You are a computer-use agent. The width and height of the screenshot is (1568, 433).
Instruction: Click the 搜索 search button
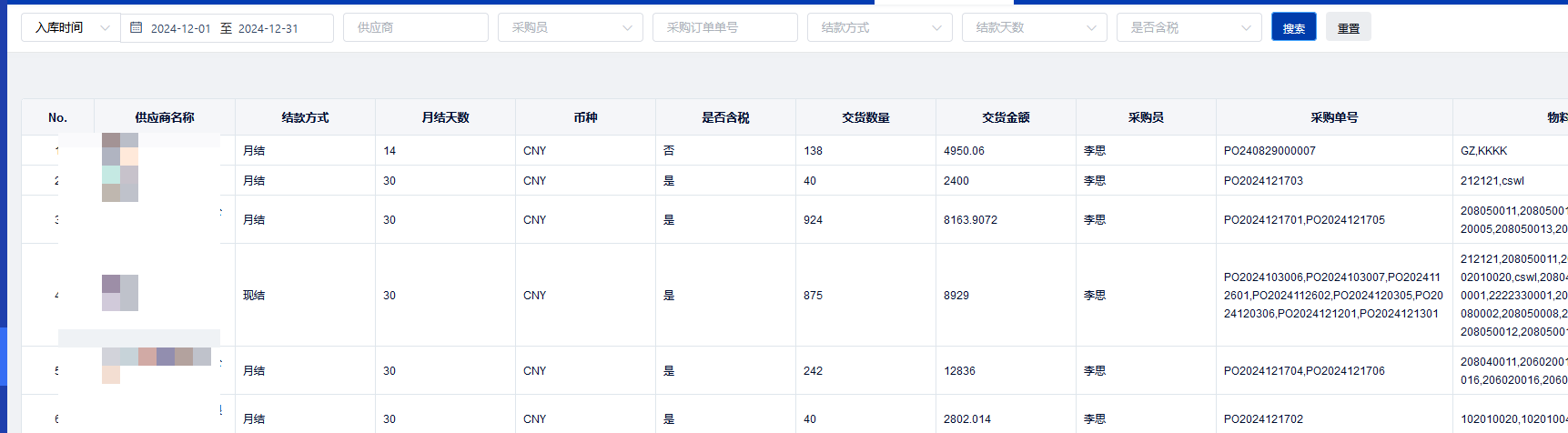pyautogui.click(x=1293, y=28)
